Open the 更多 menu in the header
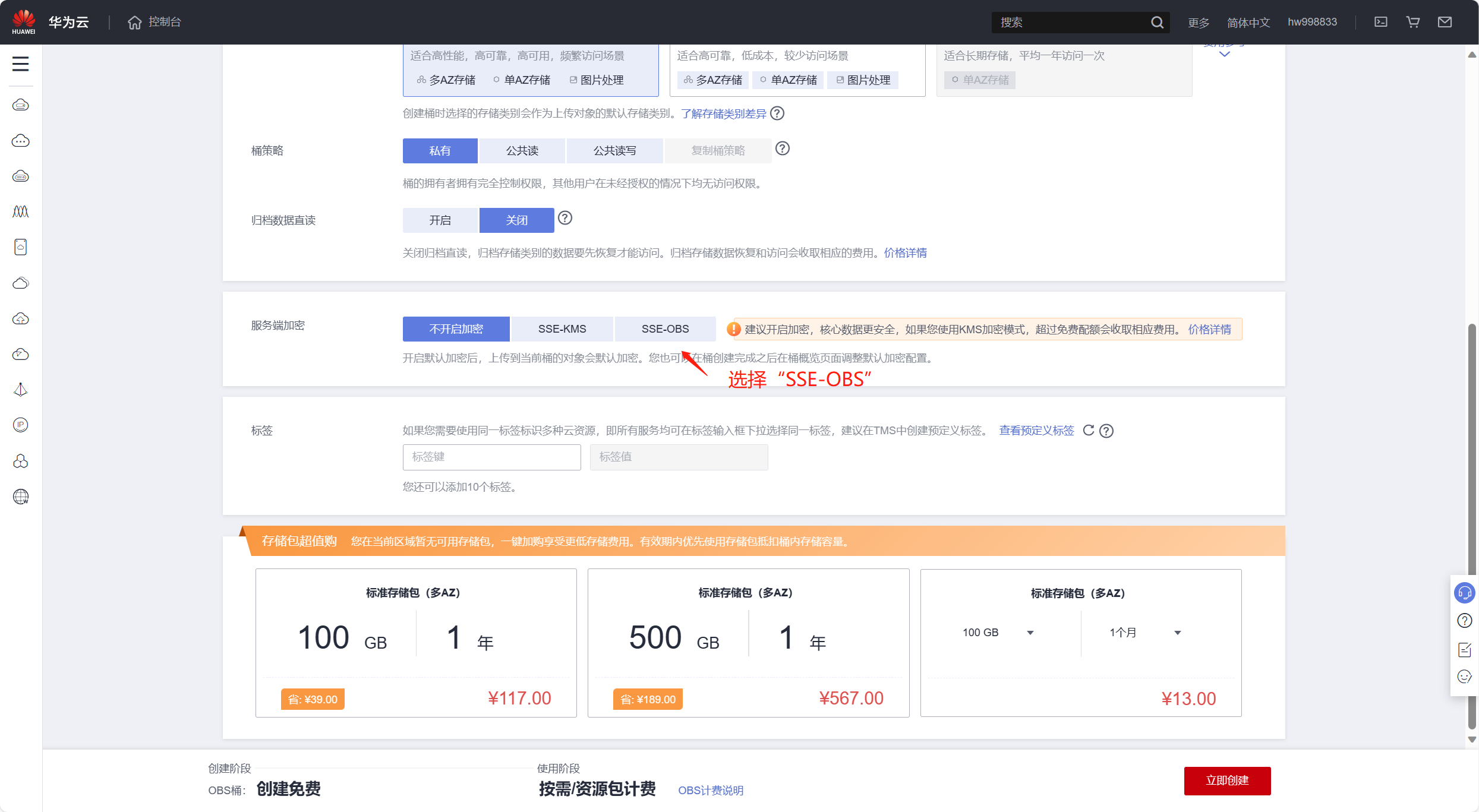Image resolution: width=1479 pixels, height=812 pixels. click(x=1198, y=23)
